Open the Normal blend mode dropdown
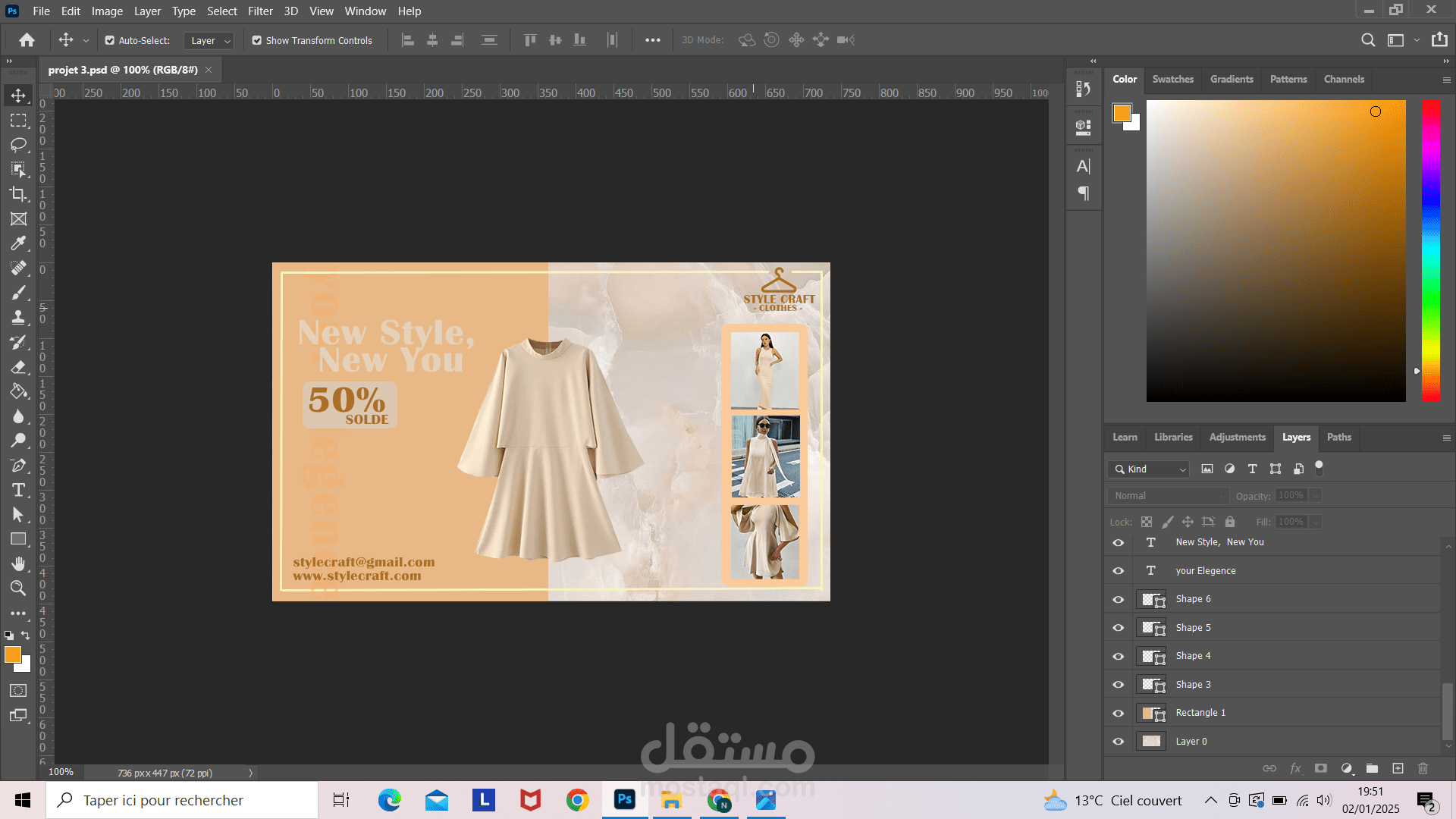 point(1168,495)
